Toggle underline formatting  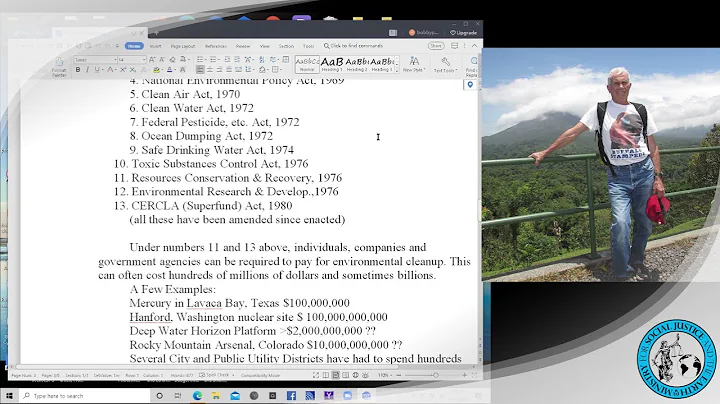coord(96,70)
